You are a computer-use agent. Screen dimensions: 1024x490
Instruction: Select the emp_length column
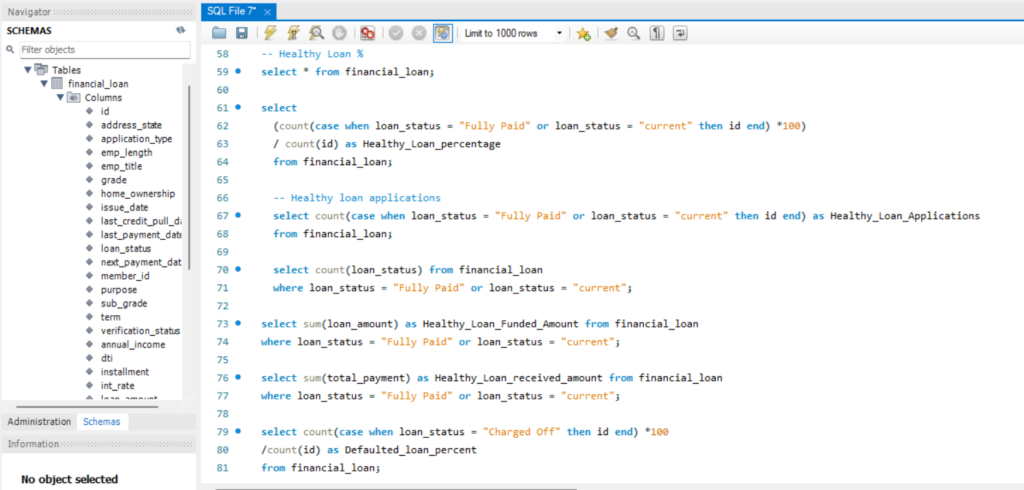coord(126,152)
